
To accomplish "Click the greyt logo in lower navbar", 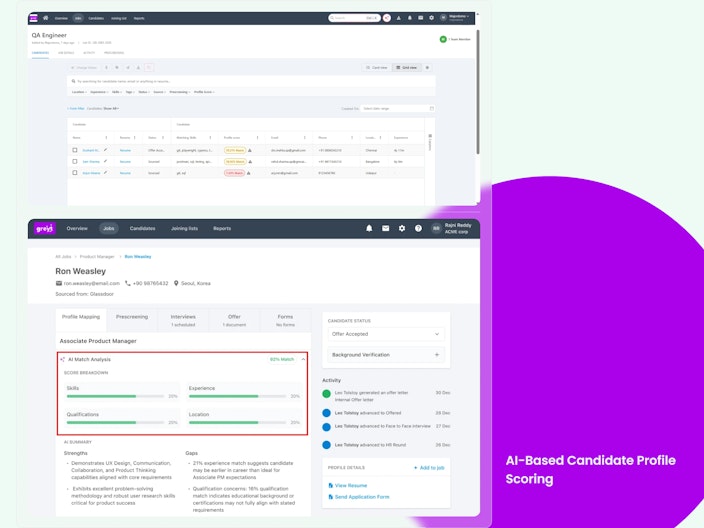I will click(44, 229).
